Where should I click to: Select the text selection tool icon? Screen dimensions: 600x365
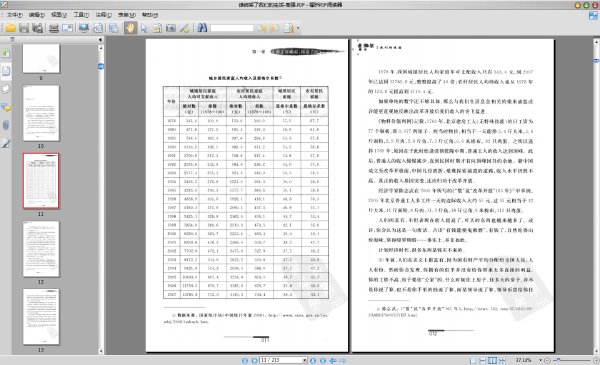[157, 28]
